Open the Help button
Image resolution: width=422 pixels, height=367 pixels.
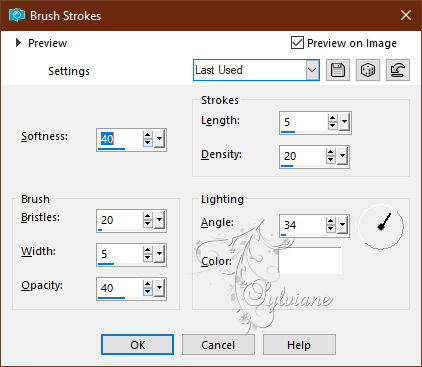click(x=299, y=345)
